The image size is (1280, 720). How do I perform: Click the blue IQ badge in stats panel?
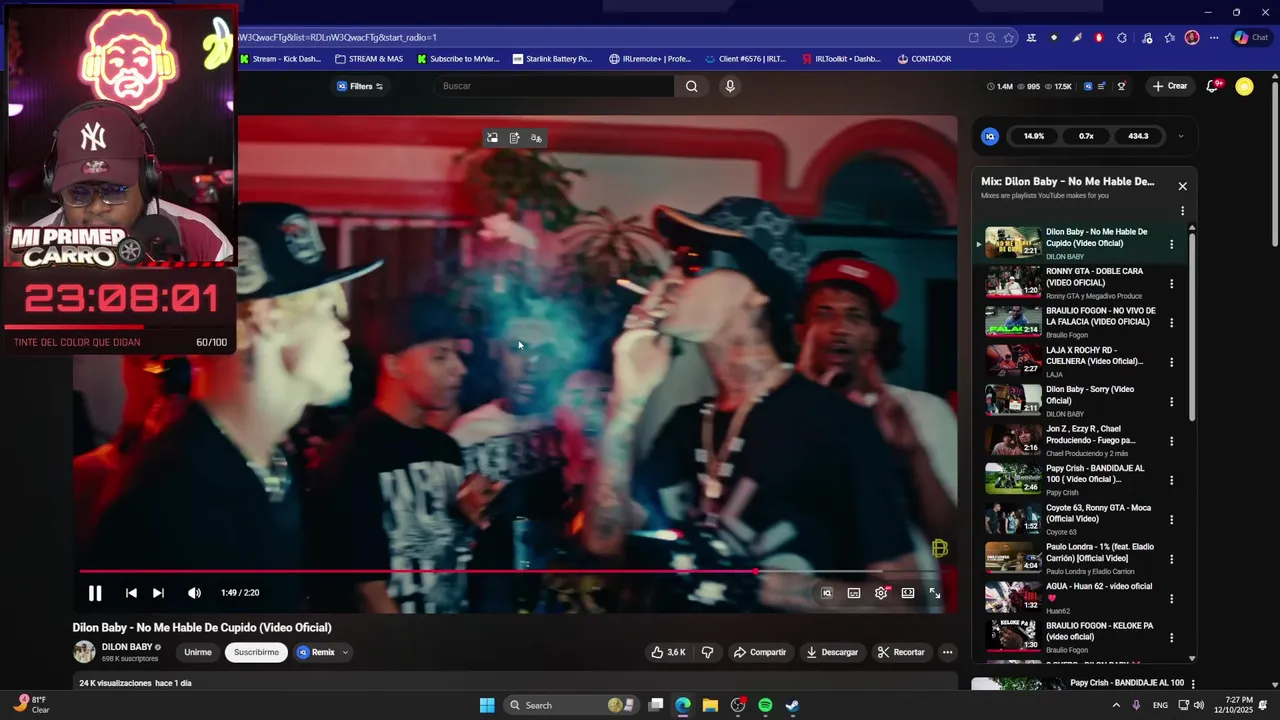tap(990, 136)
